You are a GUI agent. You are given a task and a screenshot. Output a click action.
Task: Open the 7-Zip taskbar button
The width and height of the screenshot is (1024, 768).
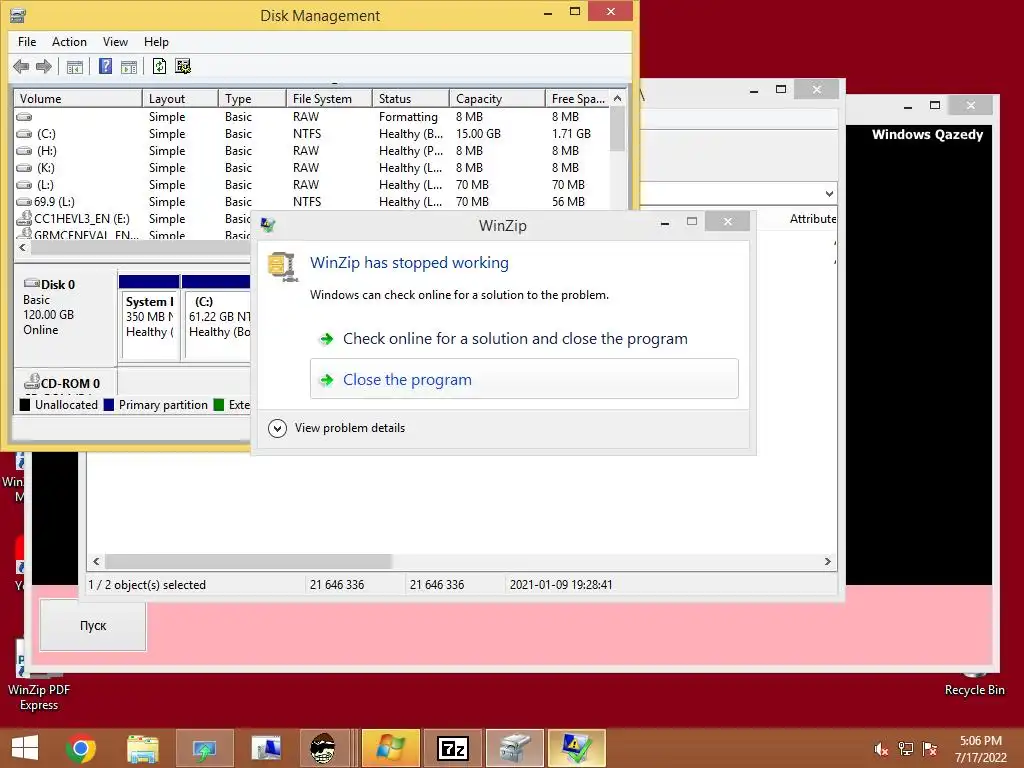[x=453, y=748]
